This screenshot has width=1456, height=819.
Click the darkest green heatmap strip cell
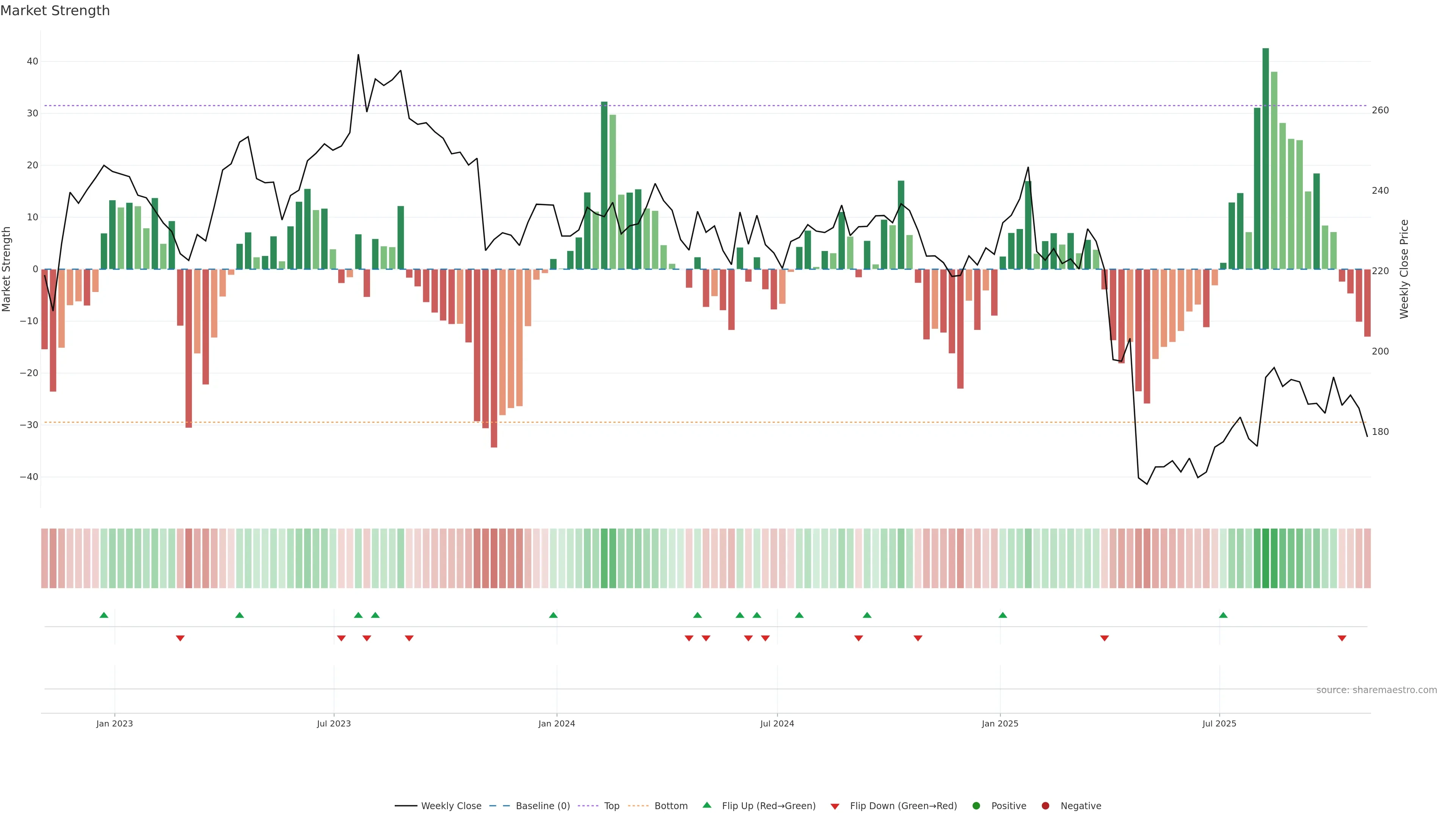pyautogui.click(x=1266, y=558)
